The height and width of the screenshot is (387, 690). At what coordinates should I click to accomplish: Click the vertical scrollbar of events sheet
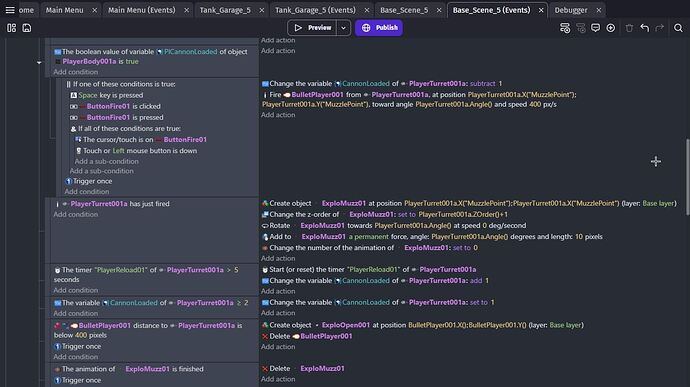[687, 176]
